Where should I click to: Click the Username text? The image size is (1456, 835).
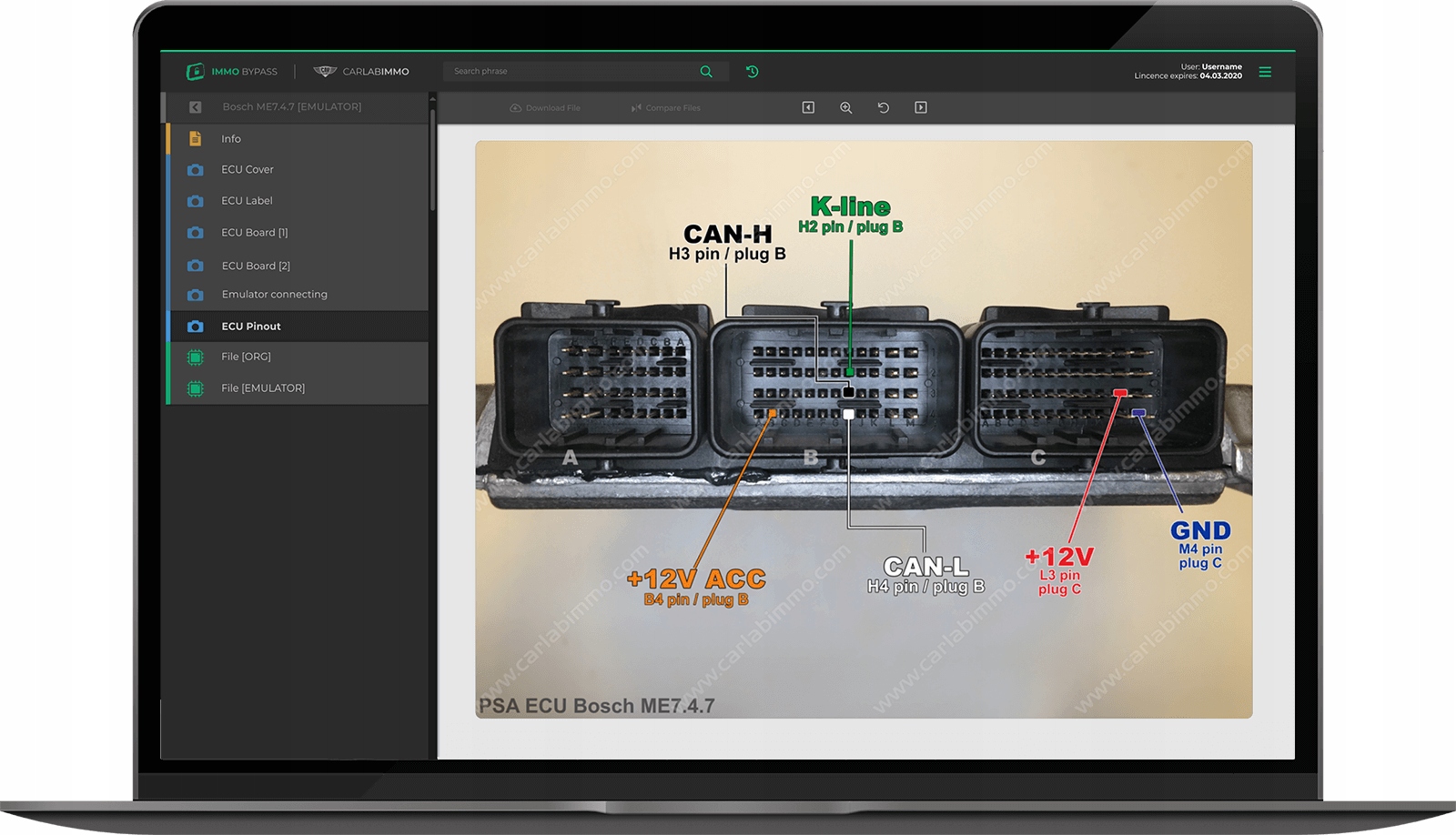coord(1221,66)
